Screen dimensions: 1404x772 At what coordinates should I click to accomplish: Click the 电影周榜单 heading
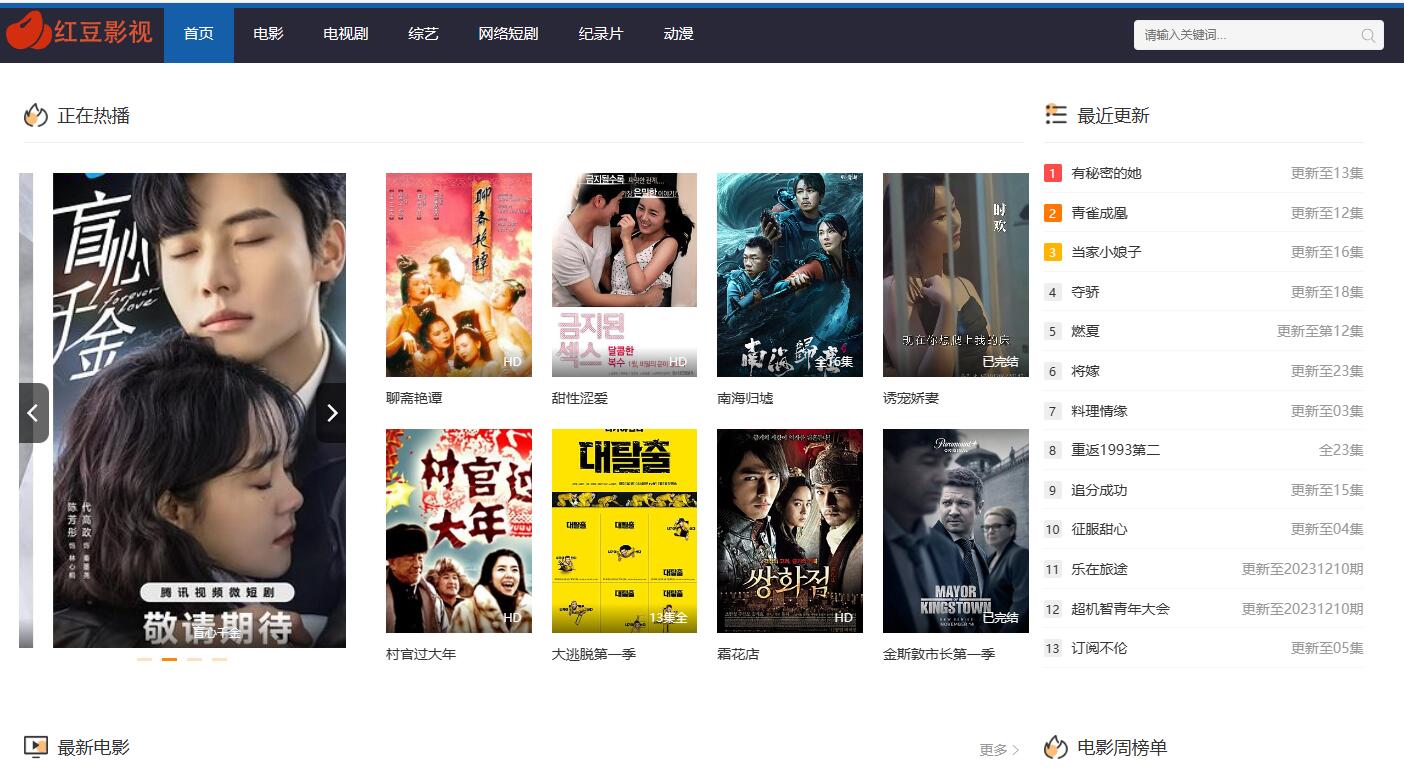click(1122, 747)
